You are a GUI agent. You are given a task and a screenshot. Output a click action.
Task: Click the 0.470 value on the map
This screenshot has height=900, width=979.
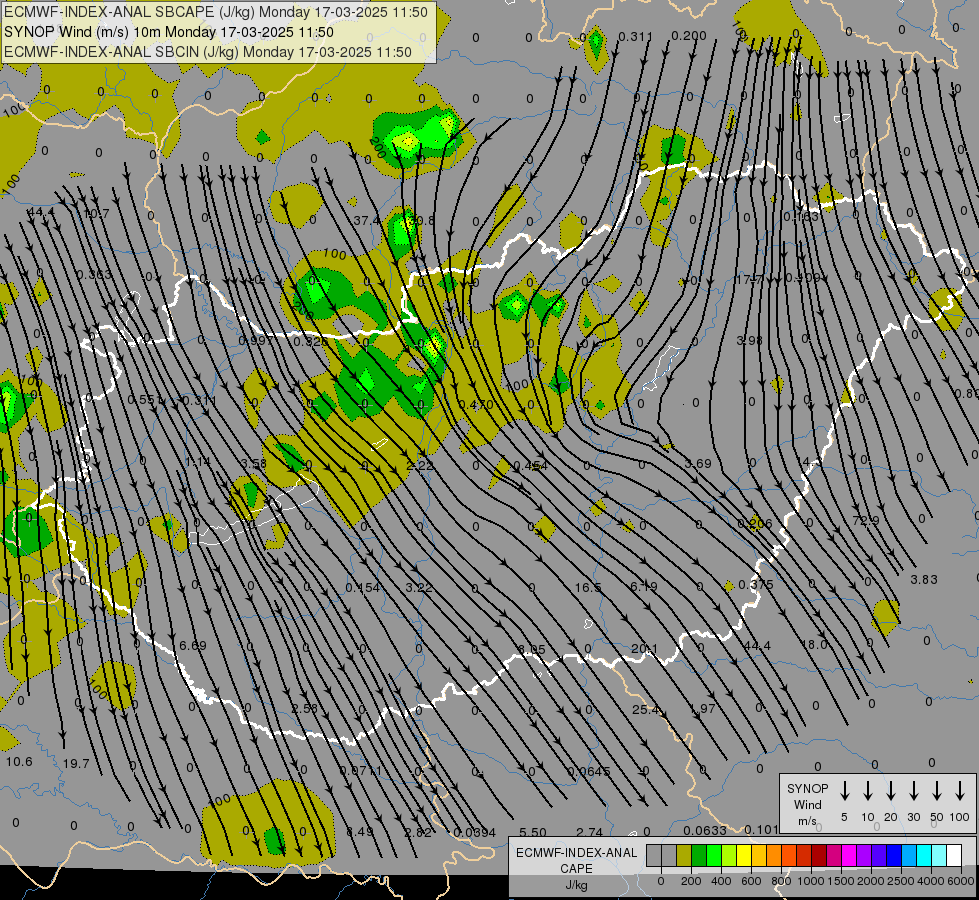tap(476, 405)
